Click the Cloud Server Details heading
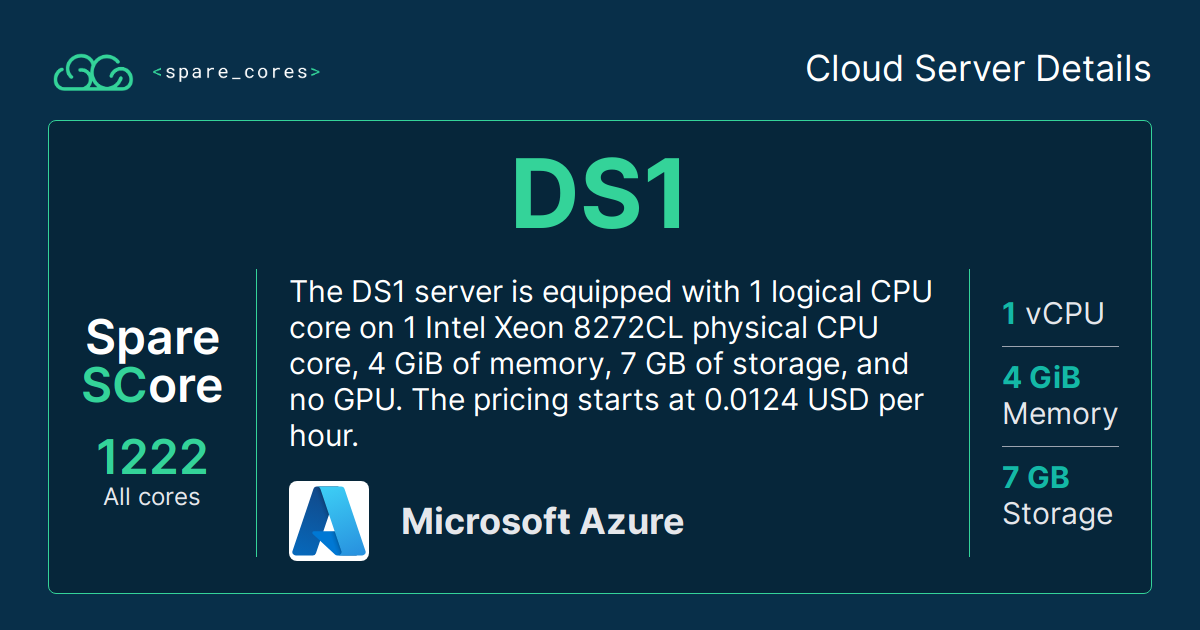The height and width of the screenshot is (630, 1200). tap(978, 69)
